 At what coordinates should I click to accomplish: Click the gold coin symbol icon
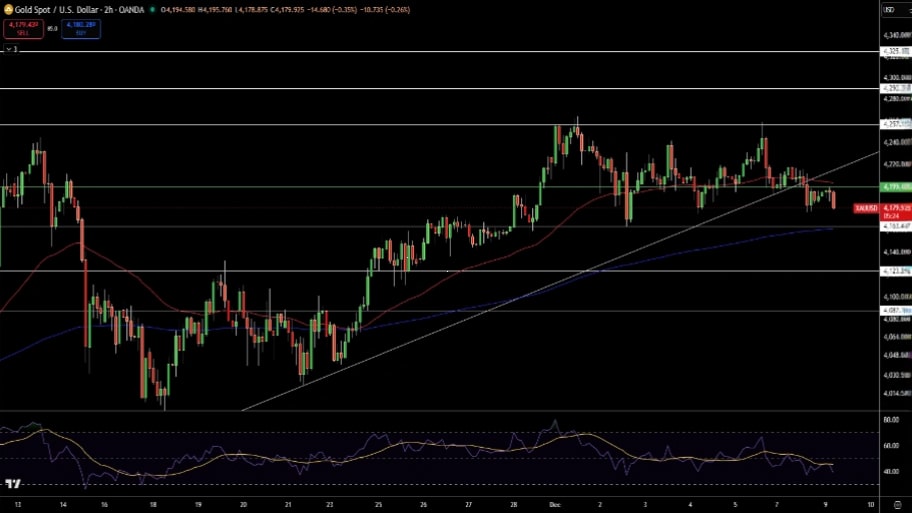8,9
